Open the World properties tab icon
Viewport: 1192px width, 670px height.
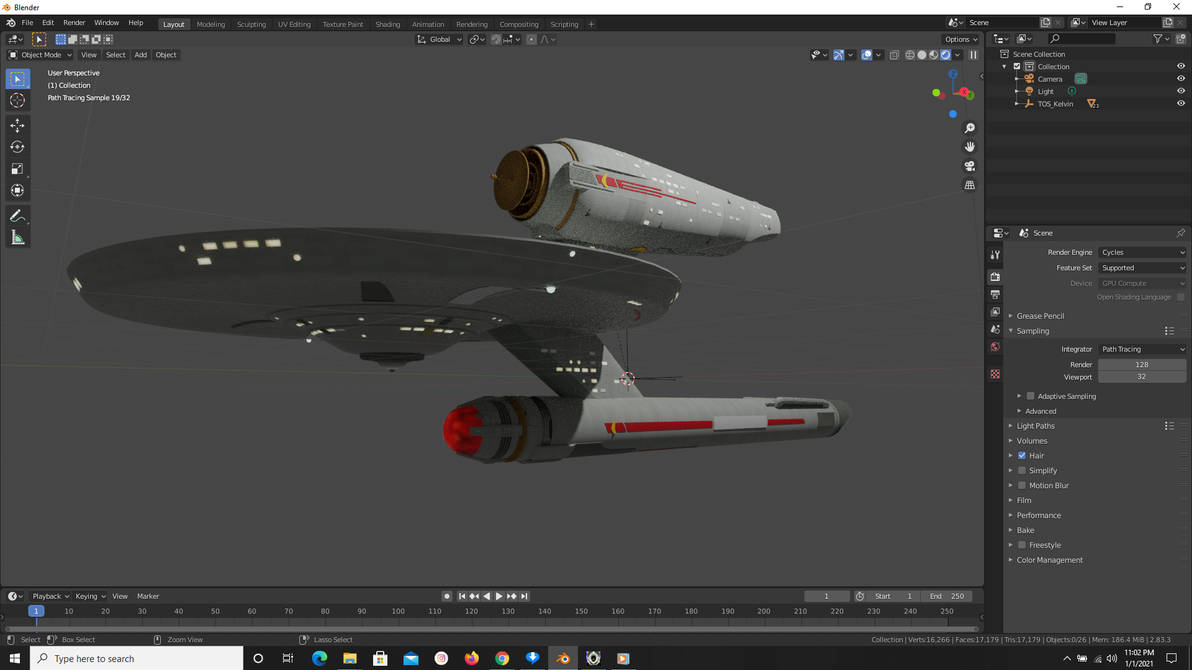tap(995, 347)
